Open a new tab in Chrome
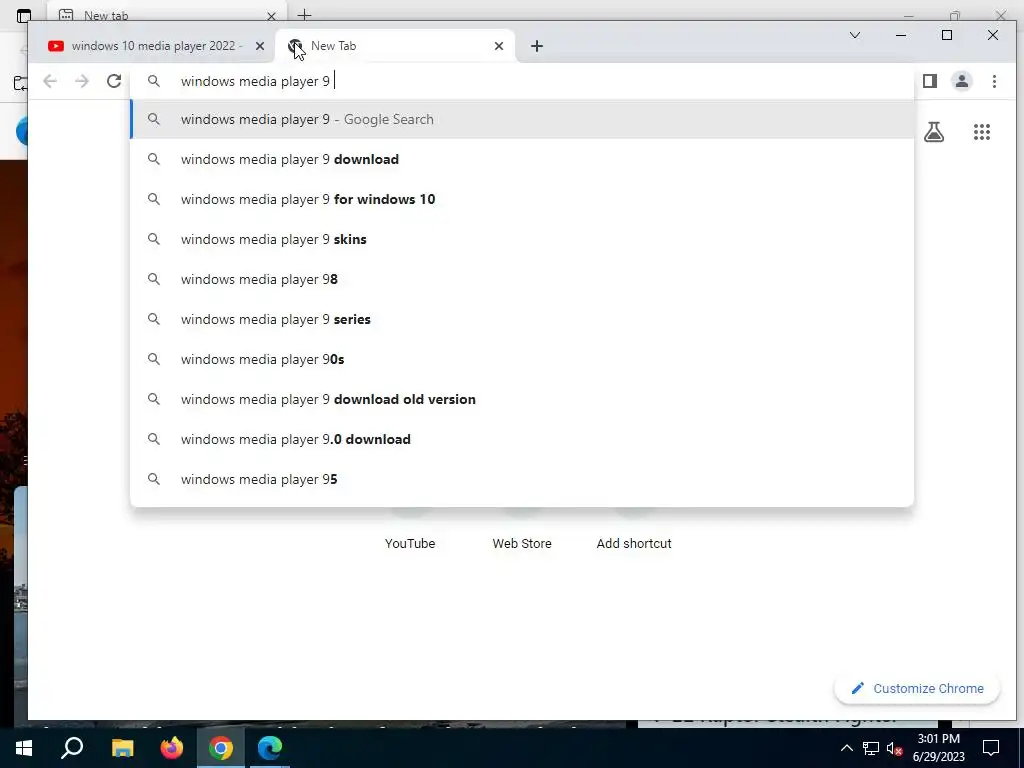 [x=536, y=46]
